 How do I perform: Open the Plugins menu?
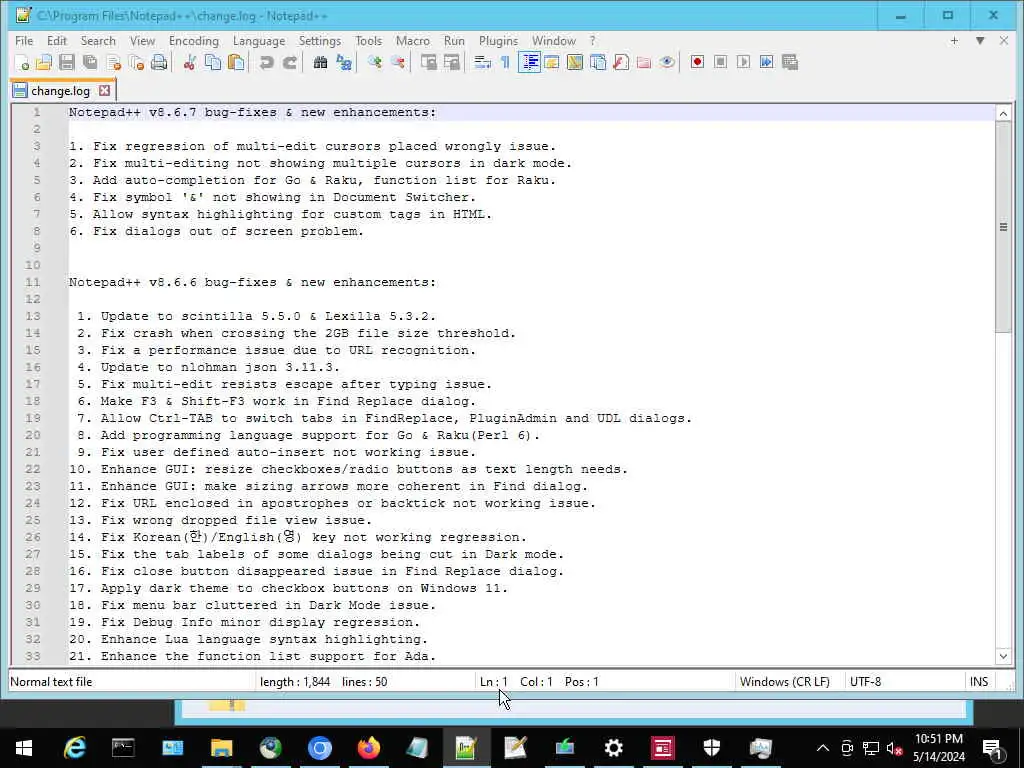coord(498,40)
